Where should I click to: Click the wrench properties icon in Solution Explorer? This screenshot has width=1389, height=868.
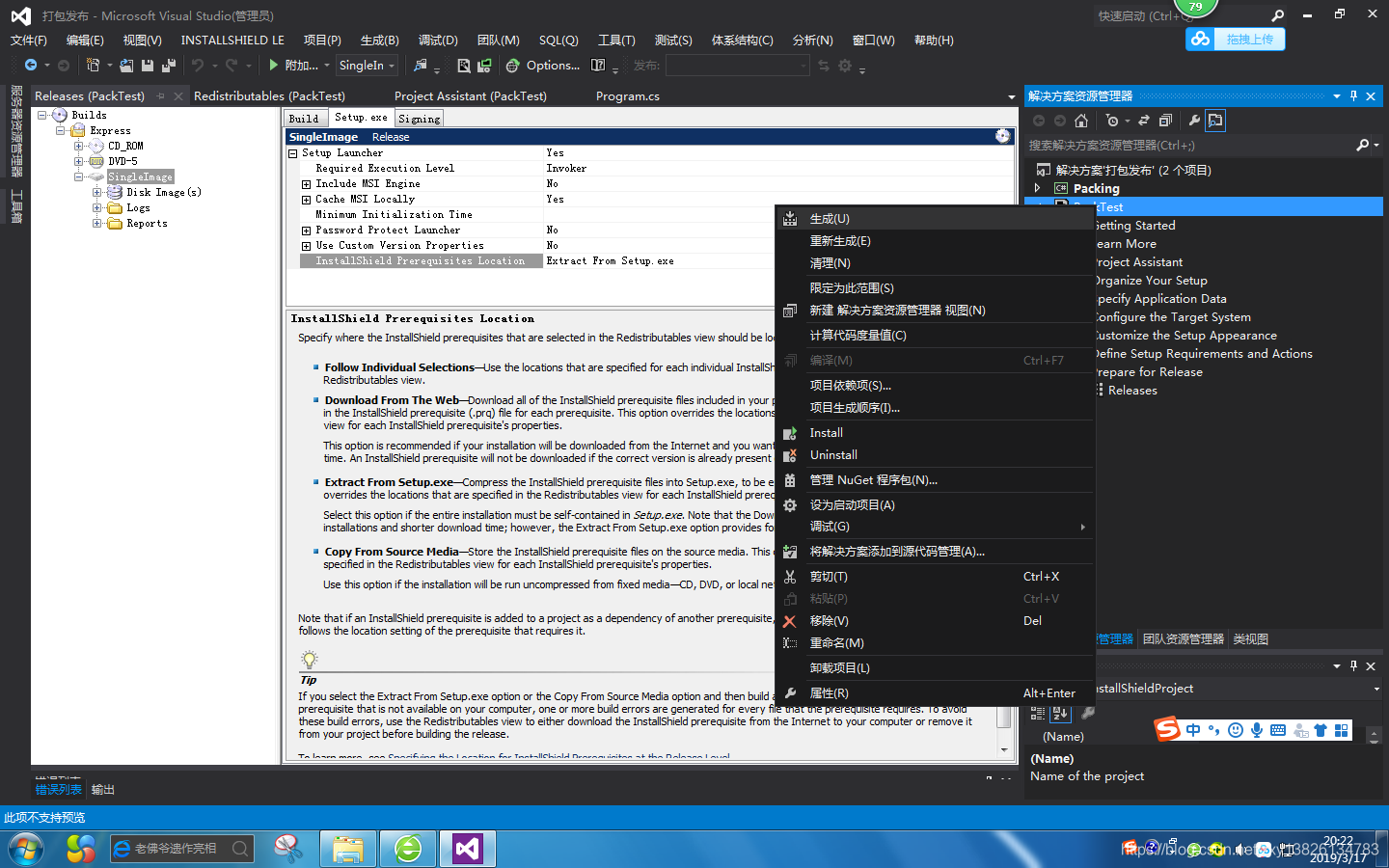pyautogui.click(x=1194, y=121)
